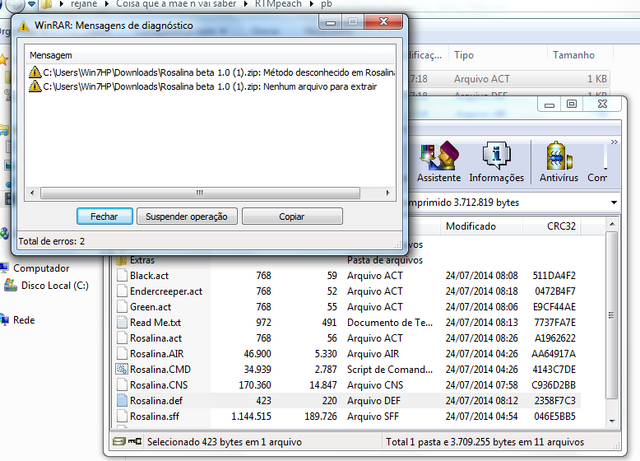Click 'Coisa que a mãe n vai saber' breadcrumb
The width and height of the screenshot is (640, 461).
point(176,4)
